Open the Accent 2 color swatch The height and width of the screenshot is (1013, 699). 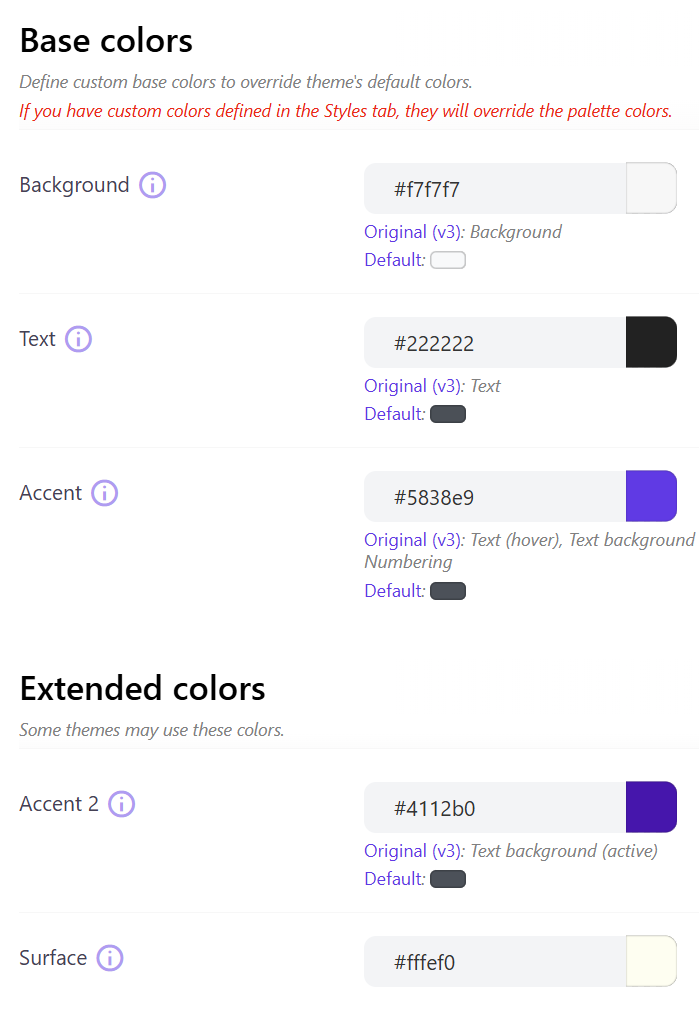pyautogui.click(x=651, y=807)
